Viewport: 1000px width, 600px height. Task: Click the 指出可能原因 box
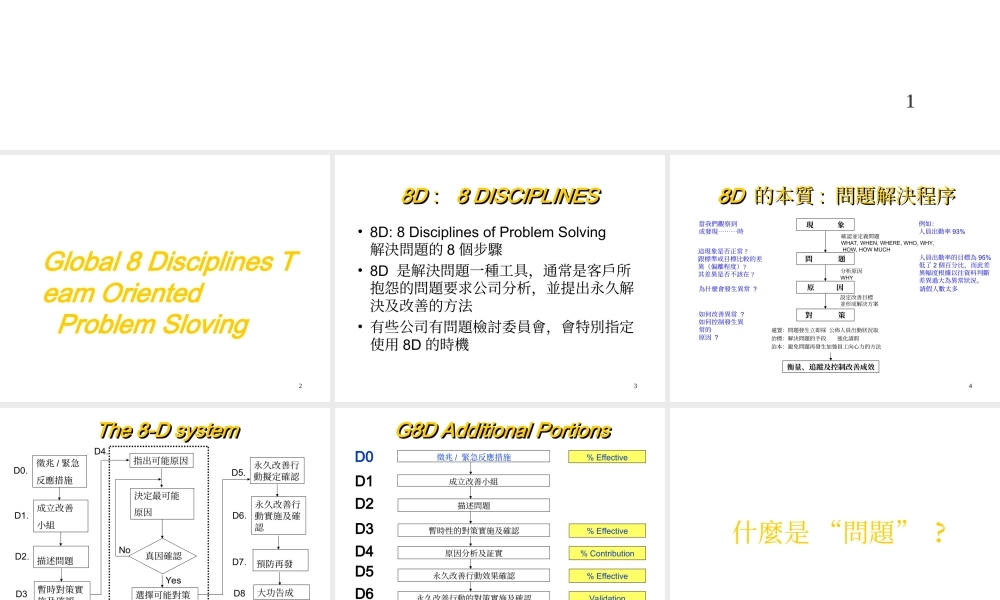coord(162,460)
